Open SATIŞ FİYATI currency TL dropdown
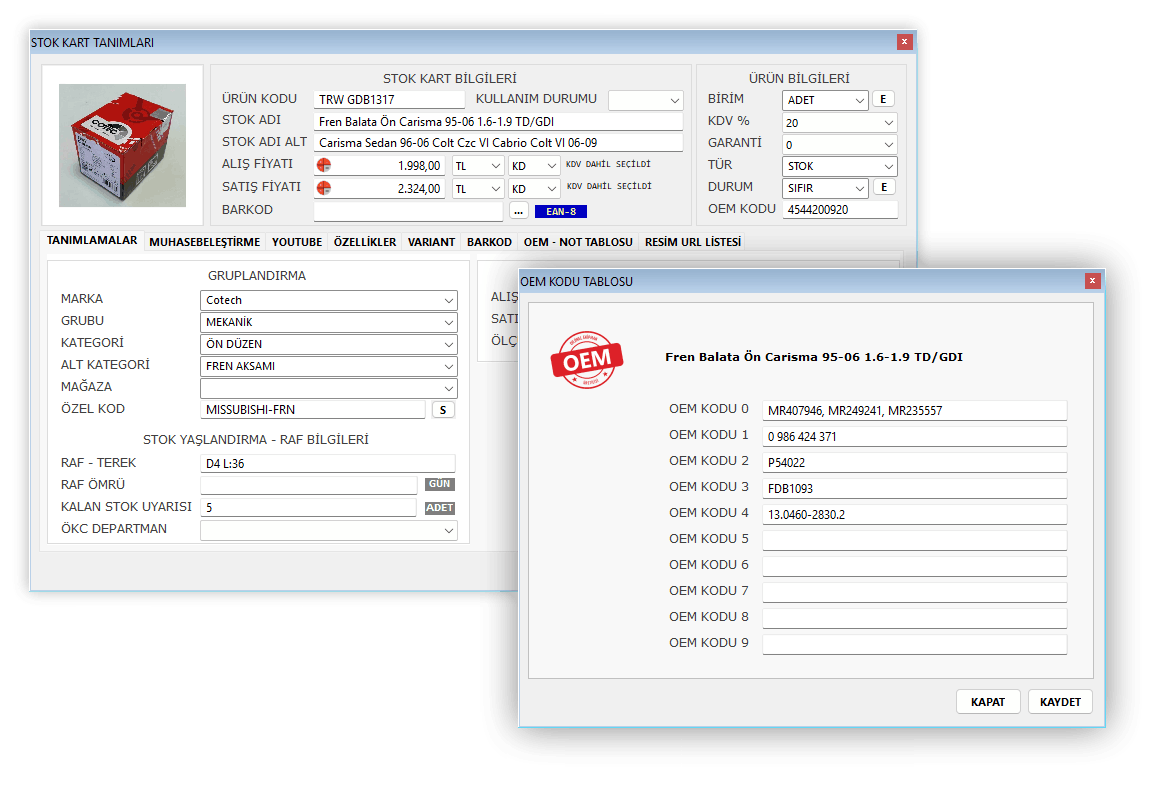Image resolution: width=1175 pixels, height=797 pixels. 478,189
